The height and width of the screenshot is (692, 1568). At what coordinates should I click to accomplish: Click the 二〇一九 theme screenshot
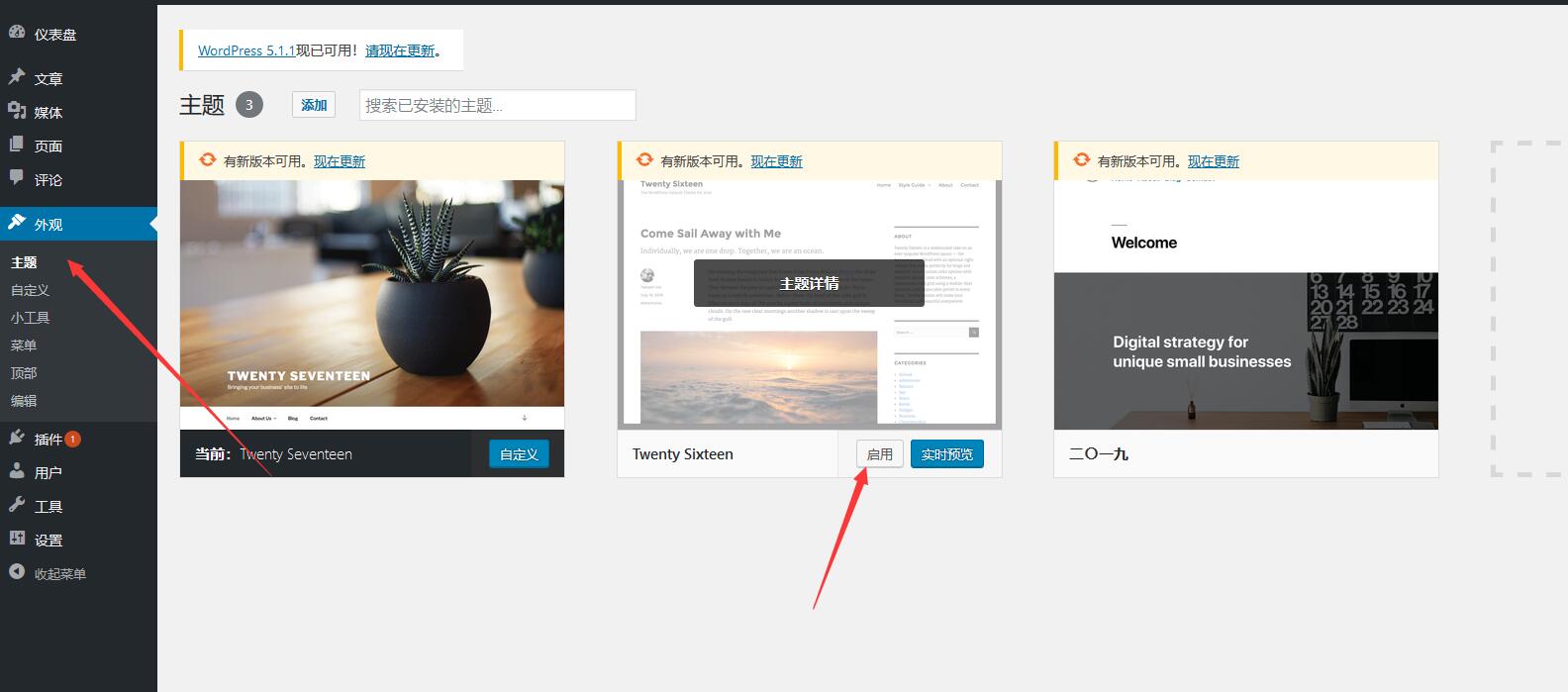1246,305
